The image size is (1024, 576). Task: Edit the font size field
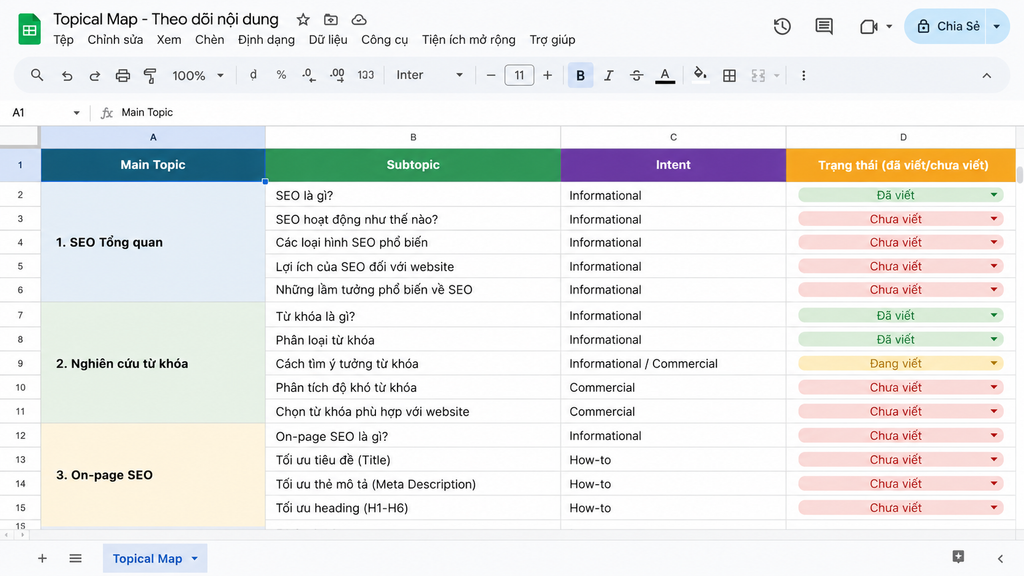click(x=519, y=75)
